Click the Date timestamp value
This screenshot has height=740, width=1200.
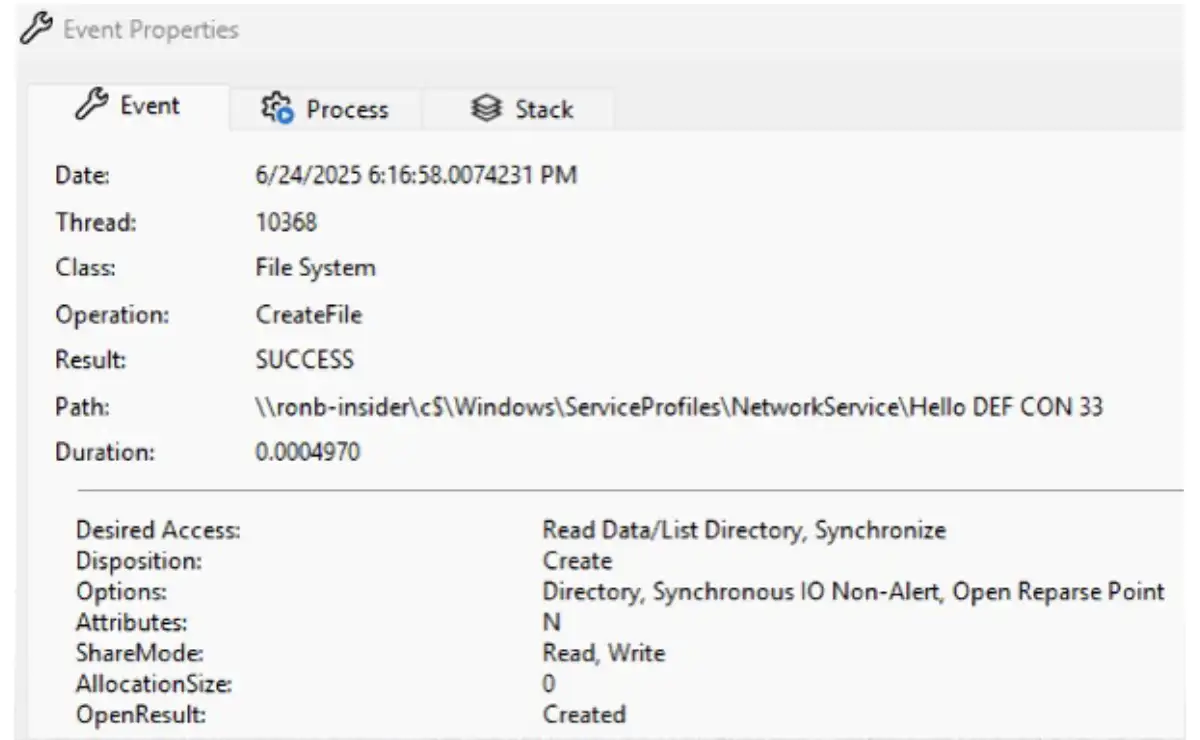pos(416,175)
